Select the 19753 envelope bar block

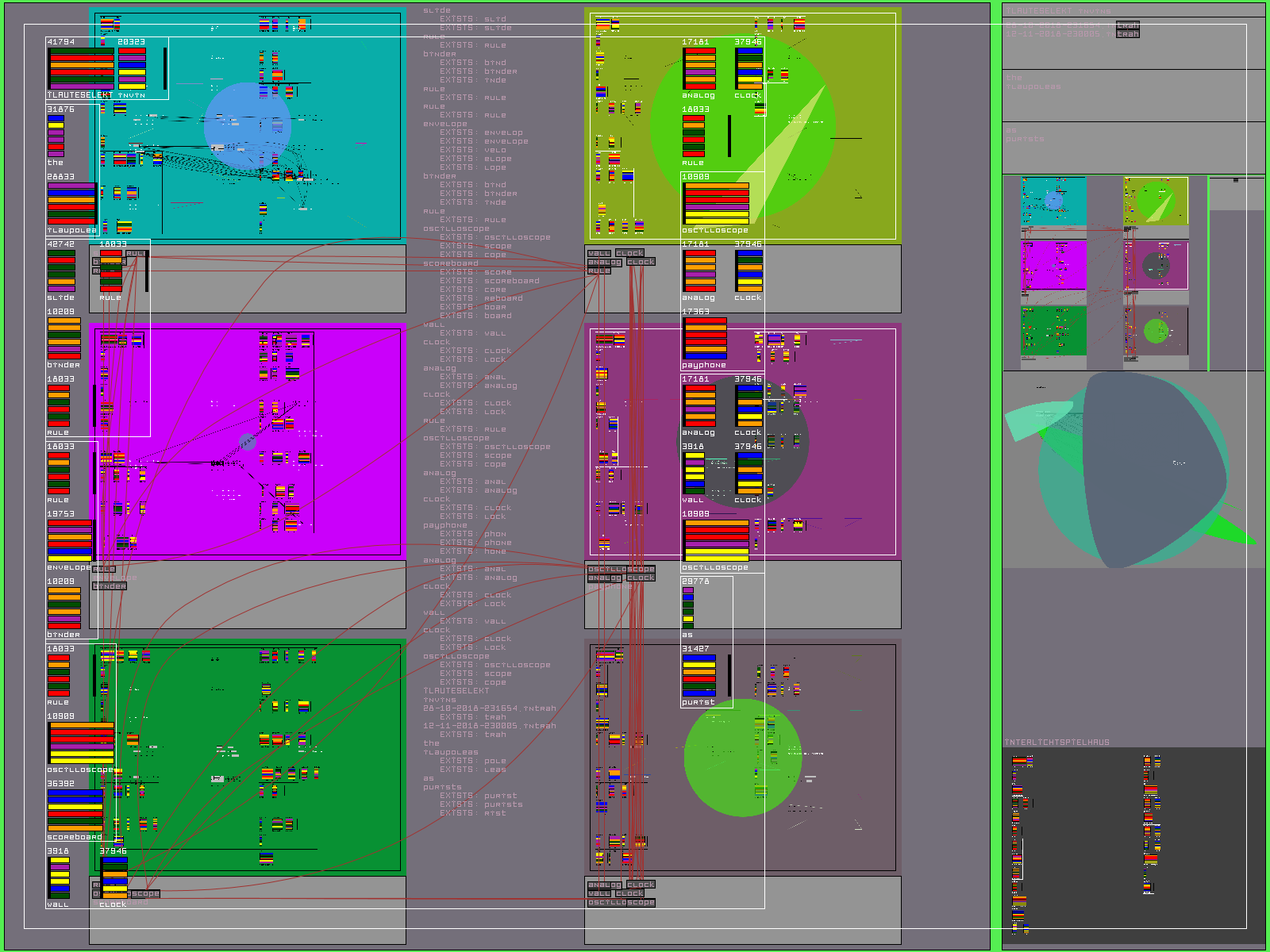coord(70,540)
